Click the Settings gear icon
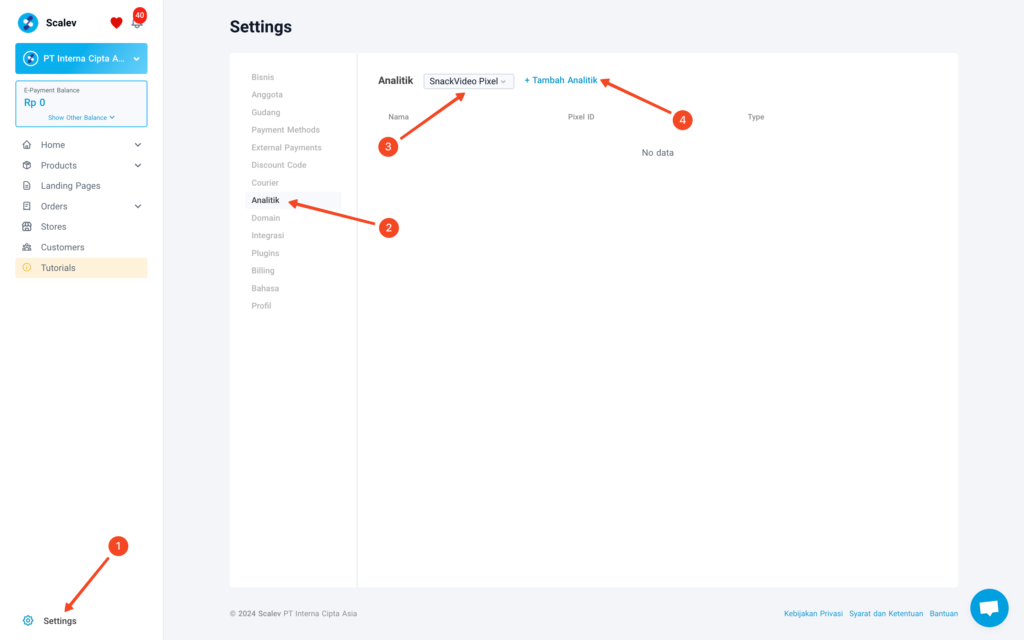 [x=28, y=620]
